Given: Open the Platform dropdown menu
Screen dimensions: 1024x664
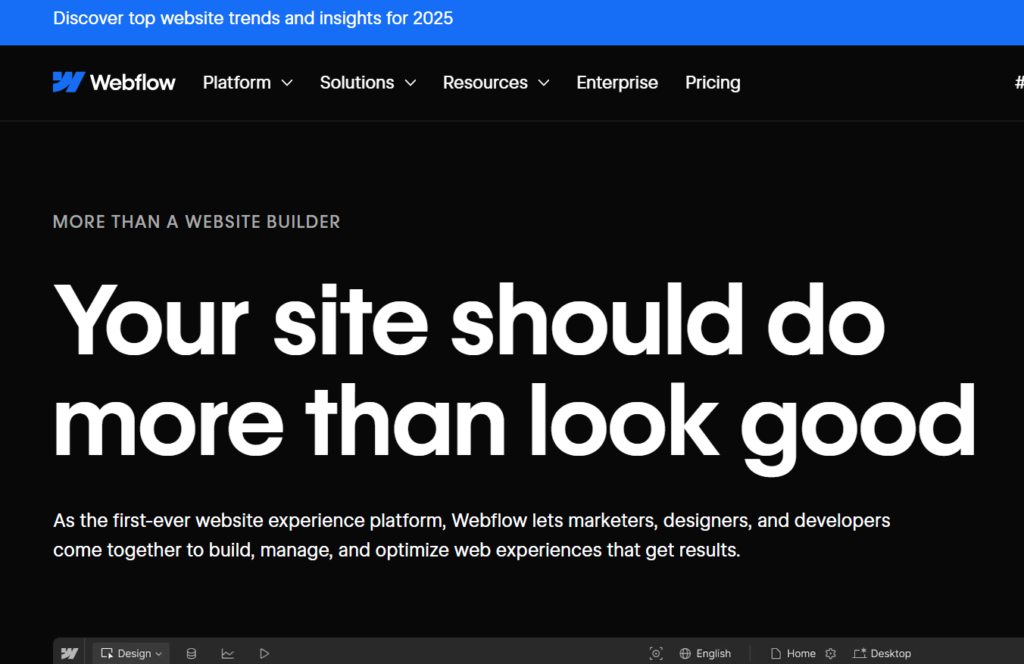Looking at the screenshot, I should (x=248, y=83).
